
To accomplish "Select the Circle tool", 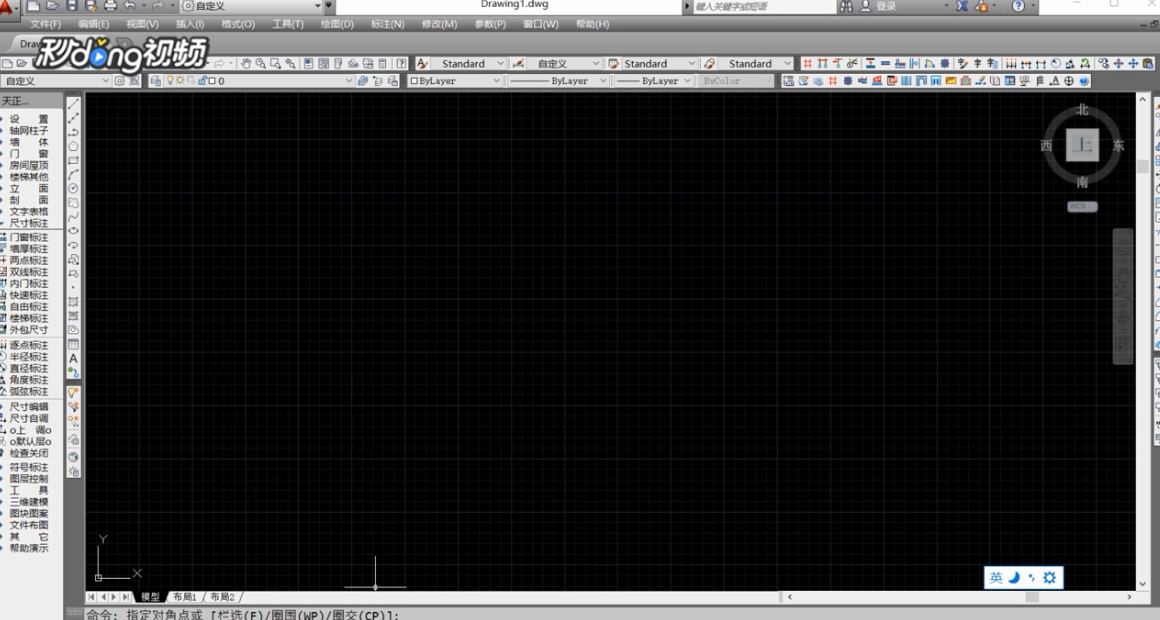I will point(73,189).
